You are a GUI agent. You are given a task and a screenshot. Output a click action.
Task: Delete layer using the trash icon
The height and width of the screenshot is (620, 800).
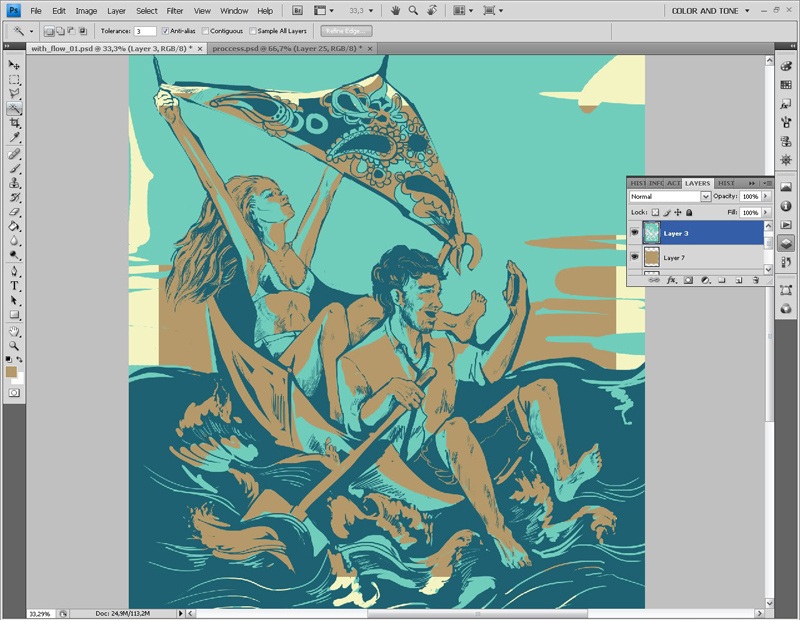tap(755, 281)
